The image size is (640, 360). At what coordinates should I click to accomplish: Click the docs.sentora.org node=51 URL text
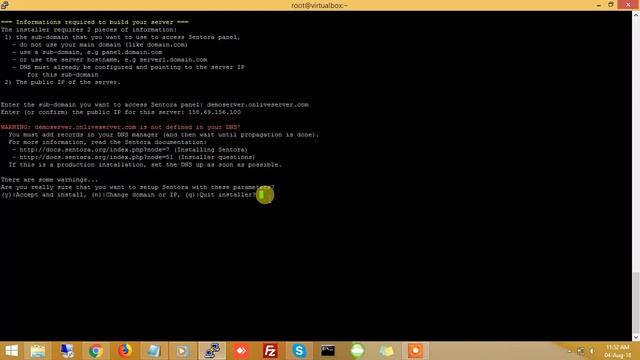pyautogui.click(x=96, y=157)
